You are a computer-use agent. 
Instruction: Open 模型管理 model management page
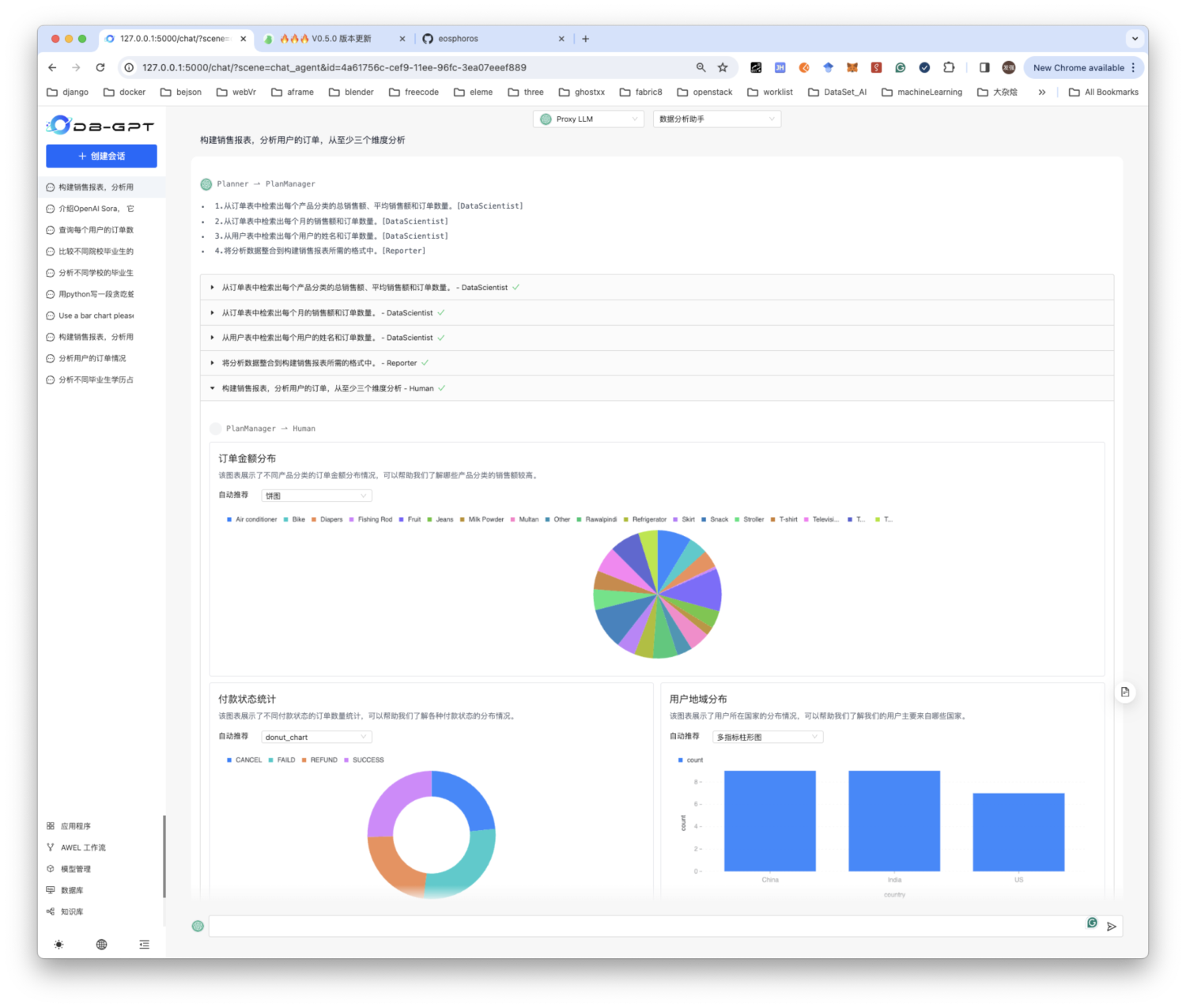[76, 868]
